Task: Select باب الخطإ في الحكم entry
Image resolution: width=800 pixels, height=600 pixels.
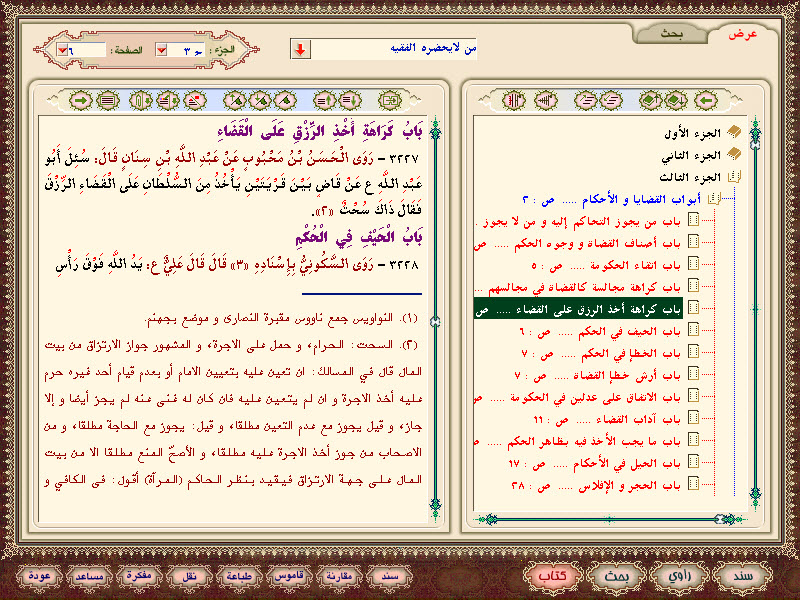Action: point(601,353)
